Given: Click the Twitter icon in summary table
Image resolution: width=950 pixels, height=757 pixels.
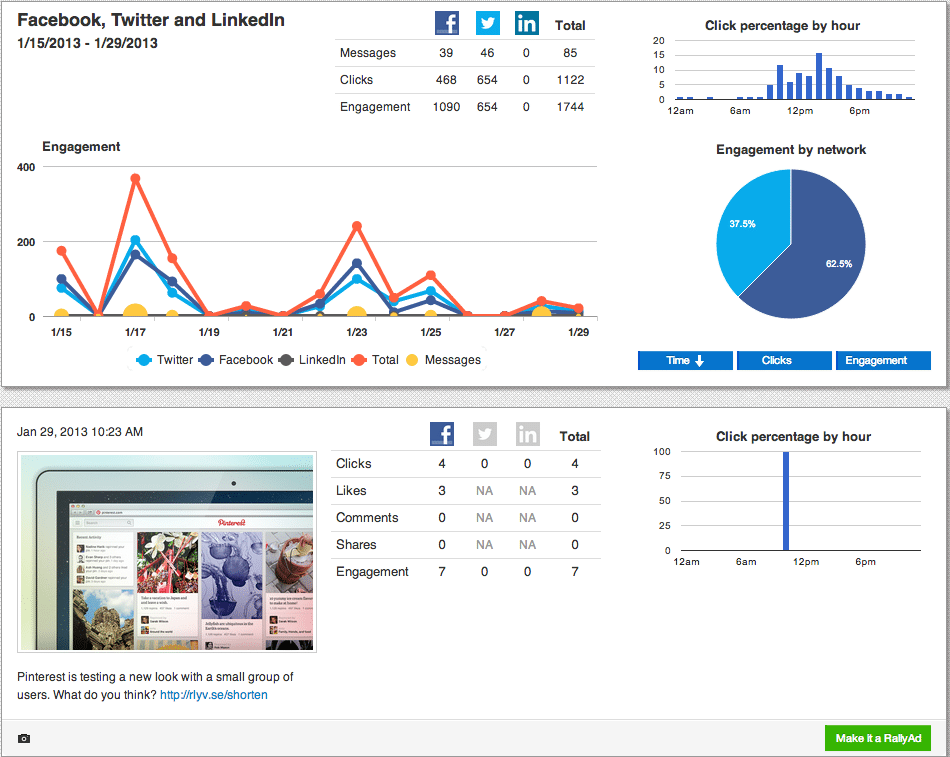Looking at the screenshot, I should (487, 24).
